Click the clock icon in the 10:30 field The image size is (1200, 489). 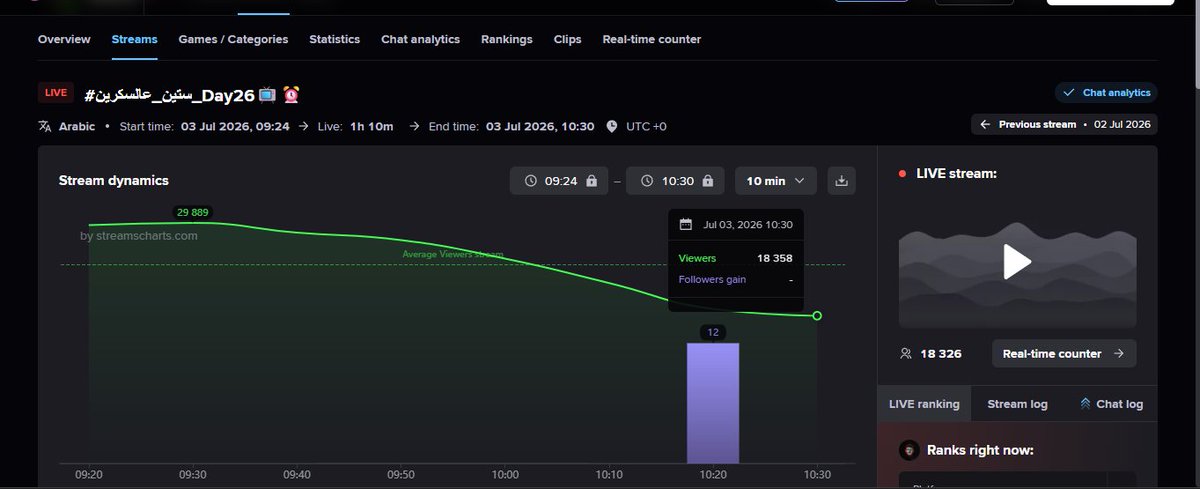pos(646,181)
